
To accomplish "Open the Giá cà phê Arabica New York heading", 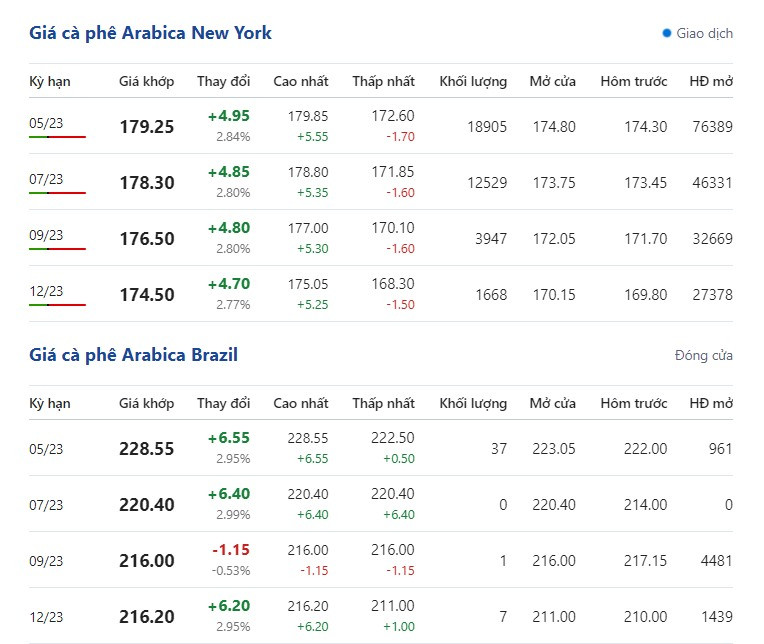I will pyautogui.click(x=150, y=33).
